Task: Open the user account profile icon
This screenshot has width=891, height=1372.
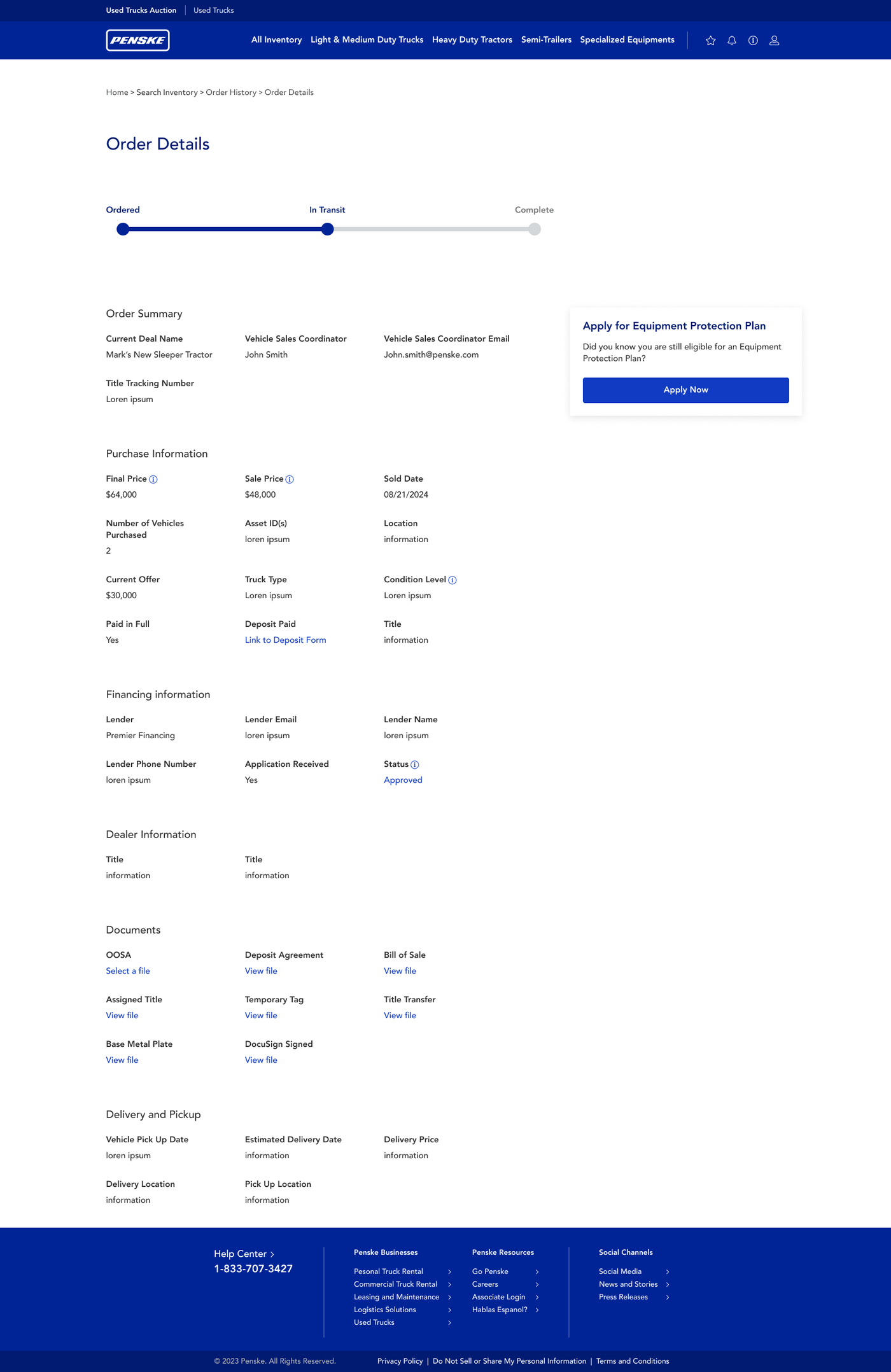Action: 775,41
